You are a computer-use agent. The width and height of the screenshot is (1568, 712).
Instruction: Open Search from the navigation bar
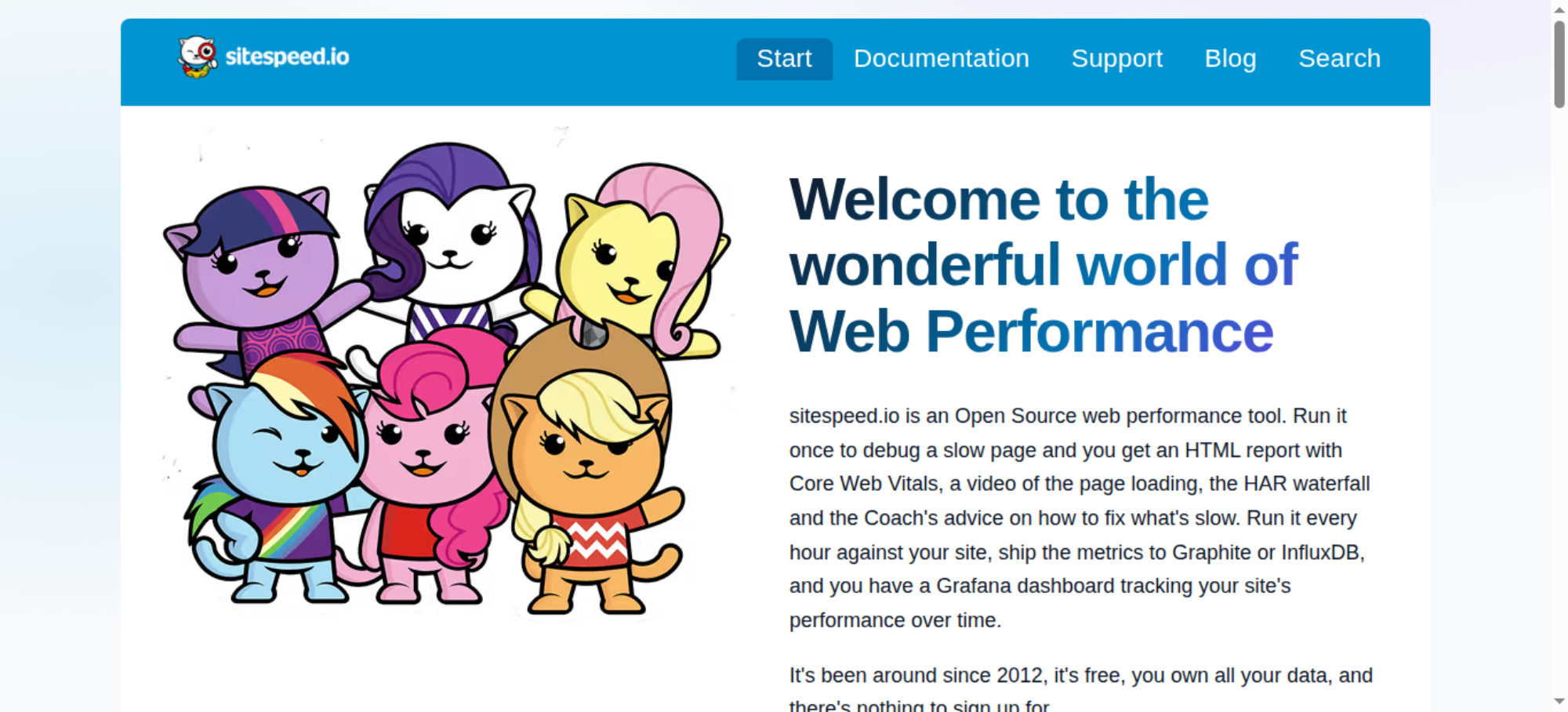coord(1339,59)
